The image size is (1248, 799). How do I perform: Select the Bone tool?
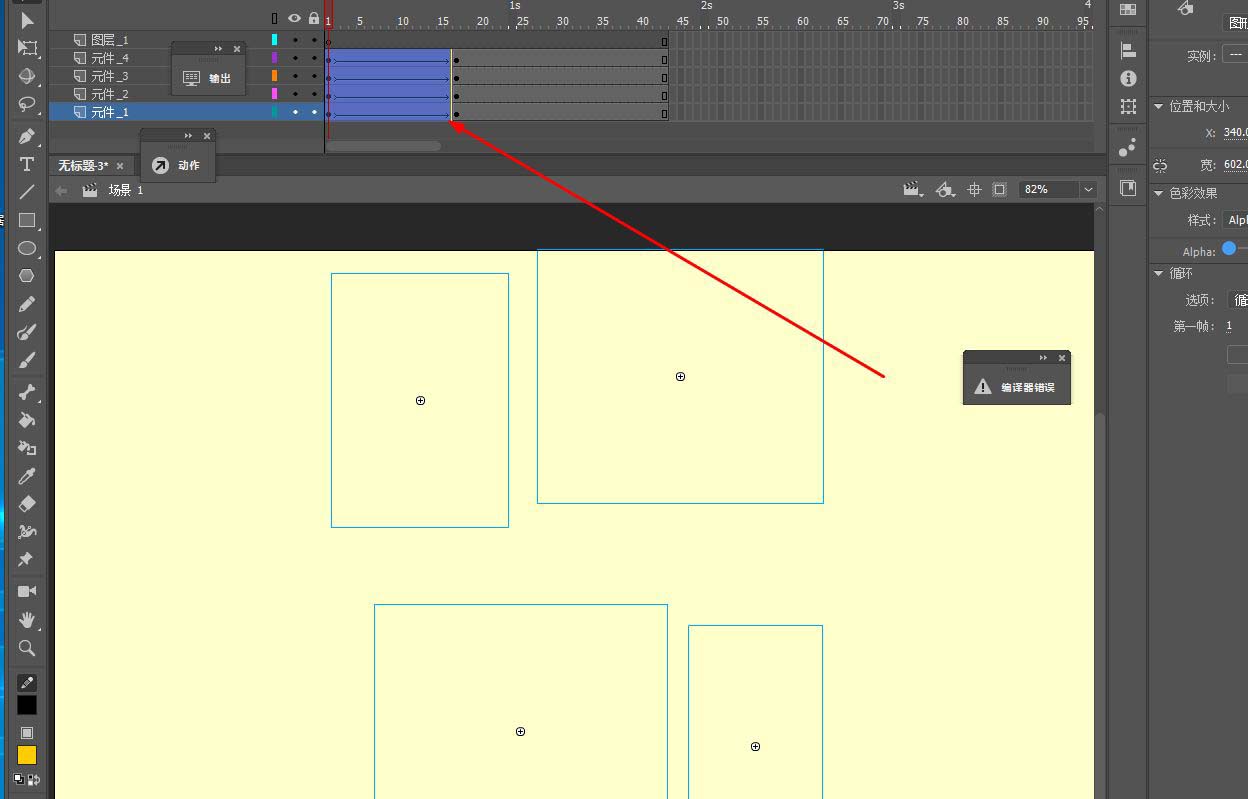(27, 392)
